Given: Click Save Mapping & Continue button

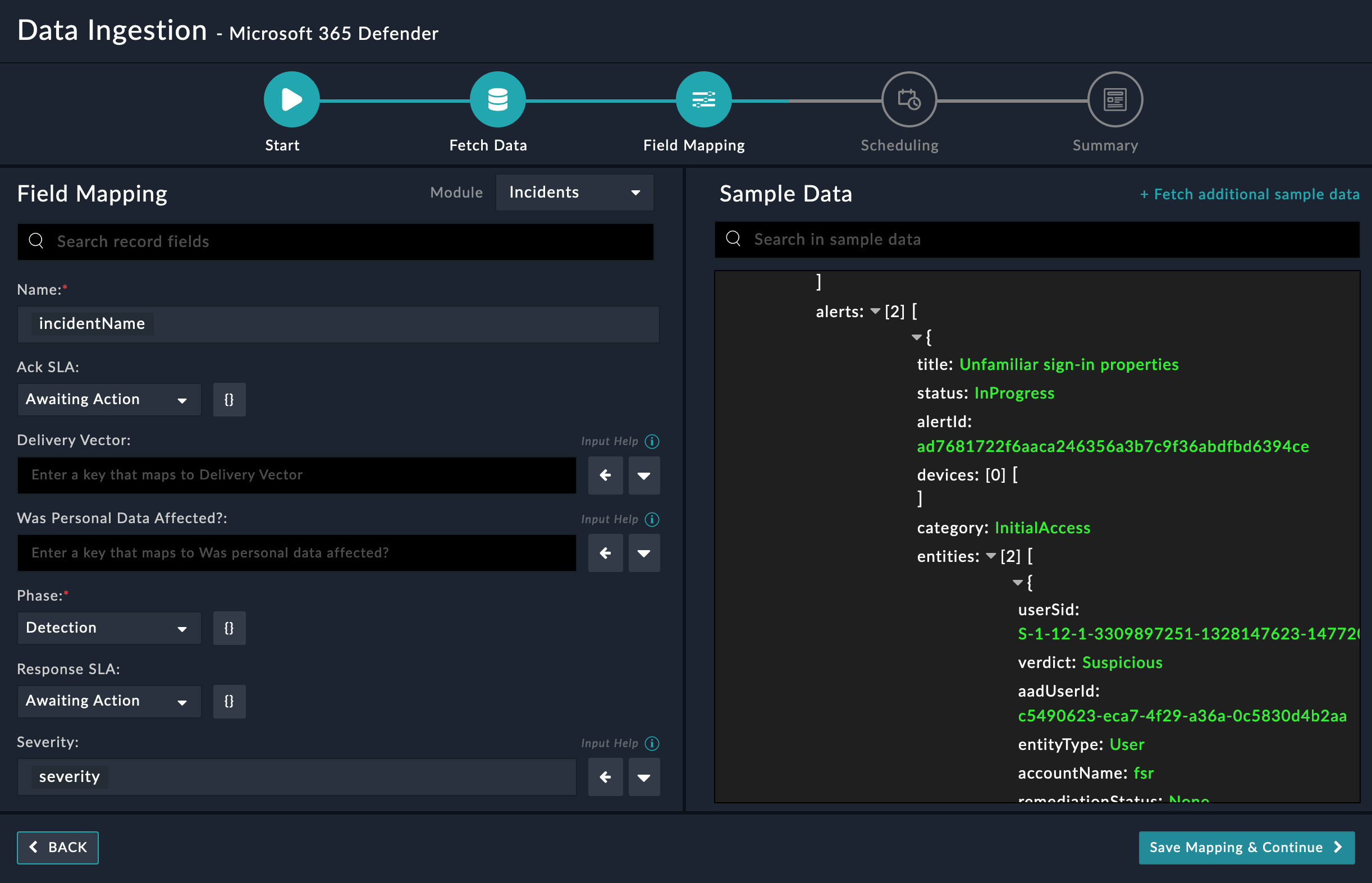Looking at the screenshot, I should pyautogui.click(x=1246, y=848).
